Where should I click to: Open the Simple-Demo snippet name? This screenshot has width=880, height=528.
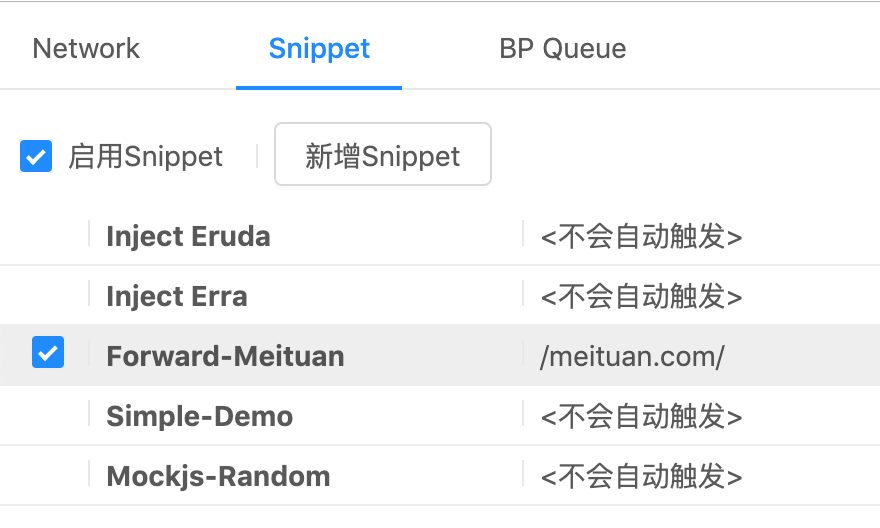(199, 416)
